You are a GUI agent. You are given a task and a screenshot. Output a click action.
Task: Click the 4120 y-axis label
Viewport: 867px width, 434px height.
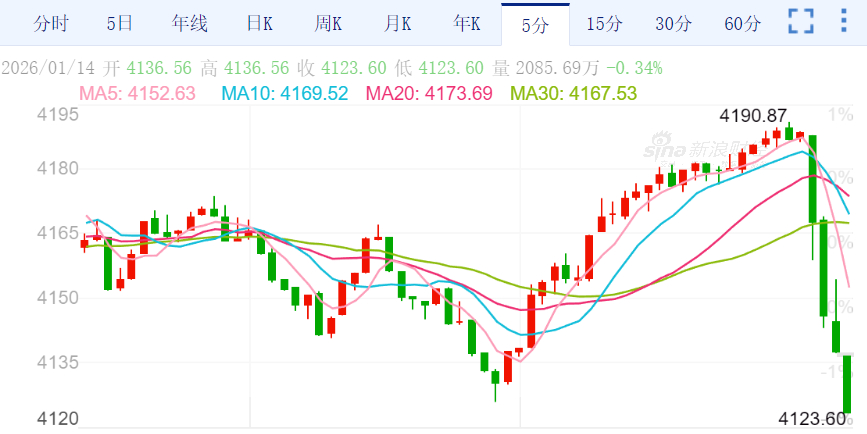58,420
